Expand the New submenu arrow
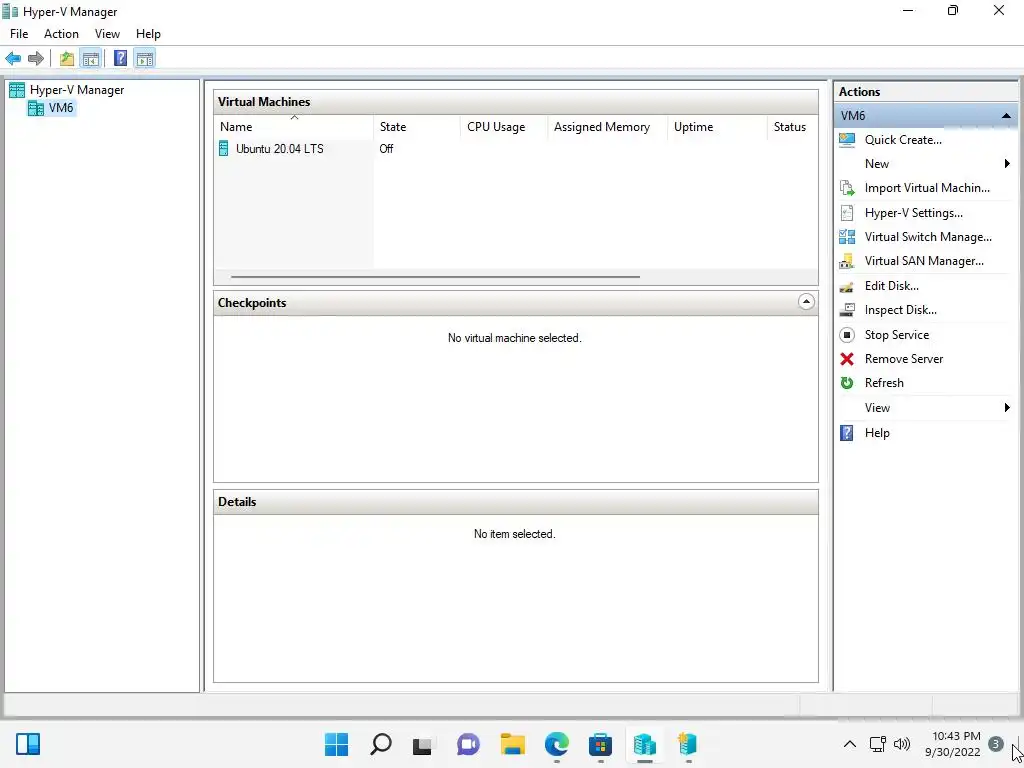This screenshot has height=768, width=1024. (x=1007, y=164)
